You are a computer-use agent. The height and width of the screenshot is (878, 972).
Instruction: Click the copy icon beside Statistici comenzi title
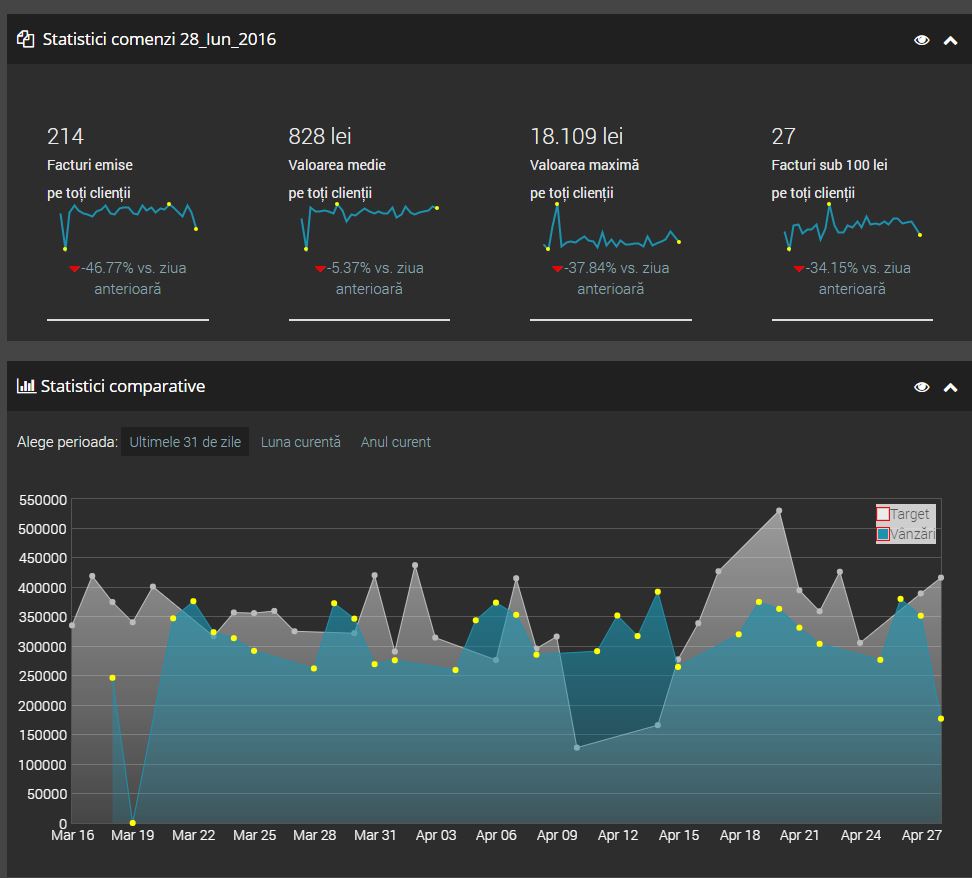pyautogui.click(x=26, y=39)
